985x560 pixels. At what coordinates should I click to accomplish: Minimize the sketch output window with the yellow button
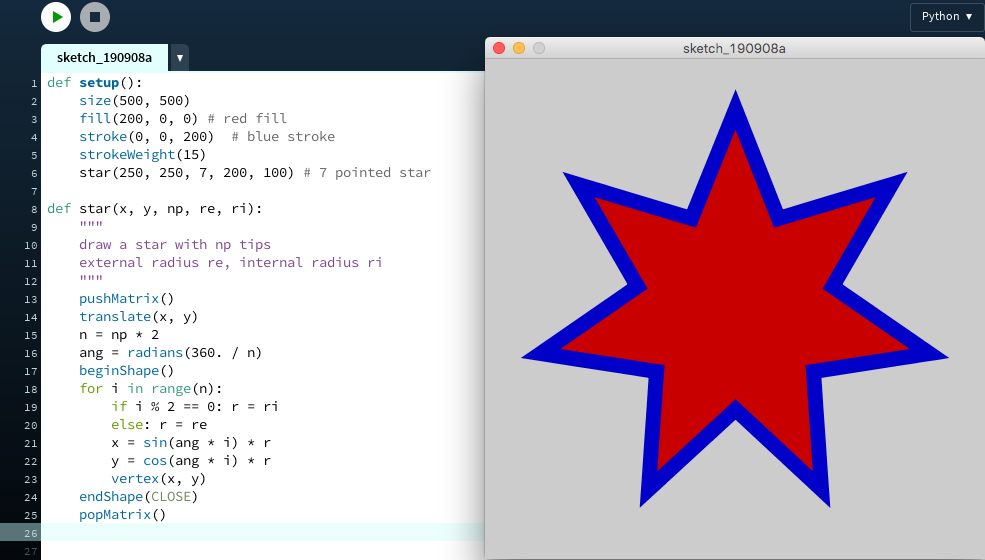pos(519,48)
